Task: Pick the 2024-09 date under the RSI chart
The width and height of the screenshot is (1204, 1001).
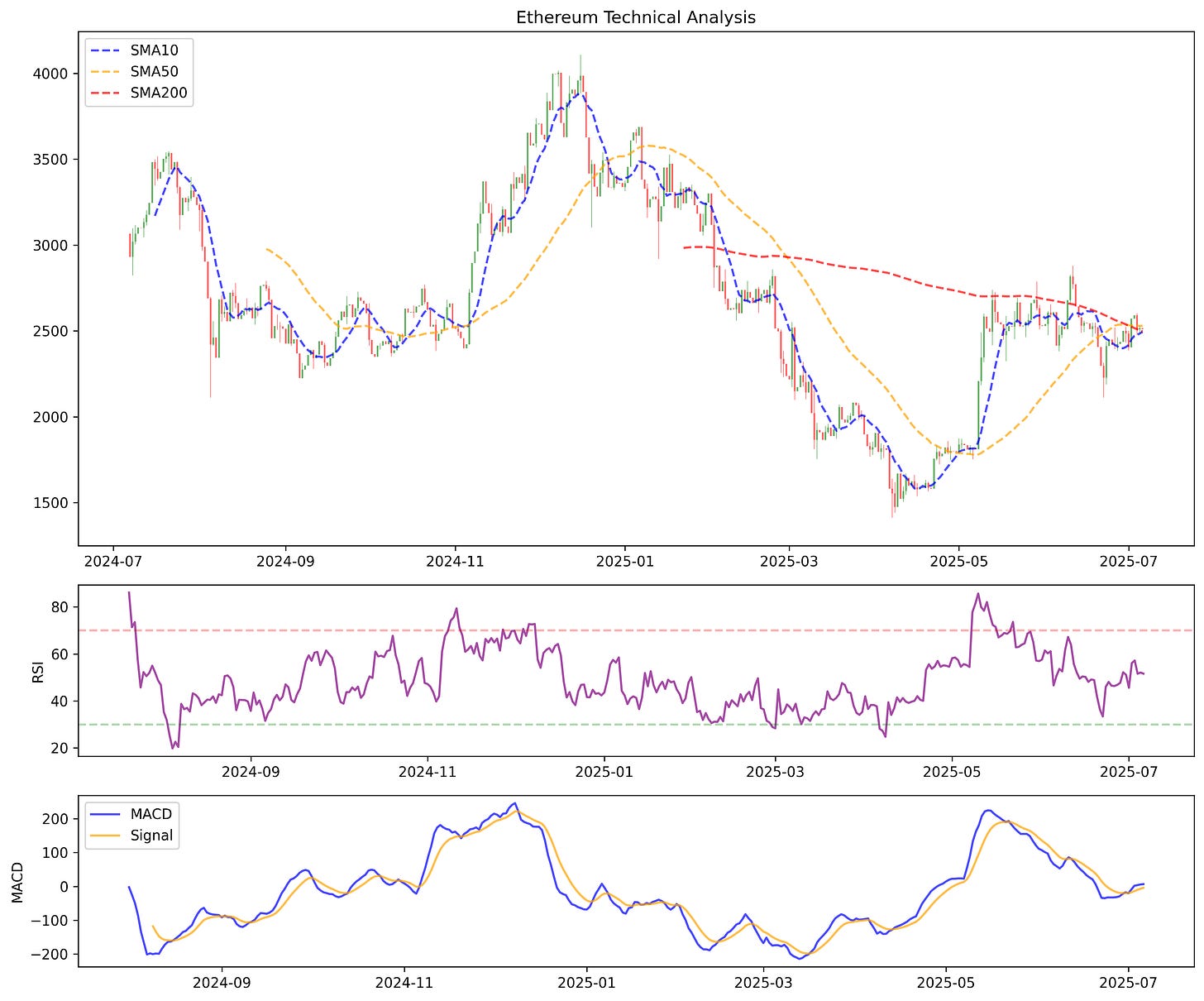Action: [x=249, y=771]
